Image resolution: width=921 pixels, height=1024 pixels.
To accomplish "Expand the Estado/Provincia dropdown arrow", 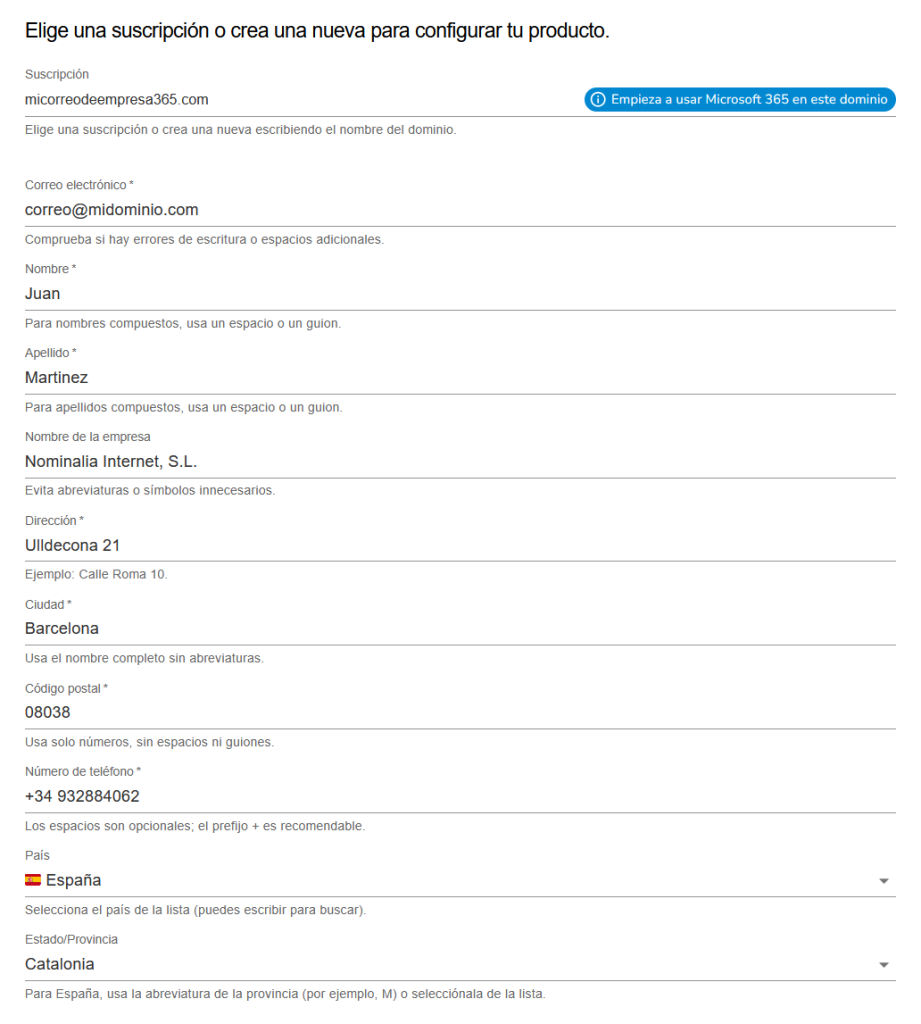I will pyautogui.click(x=883, y=965).
